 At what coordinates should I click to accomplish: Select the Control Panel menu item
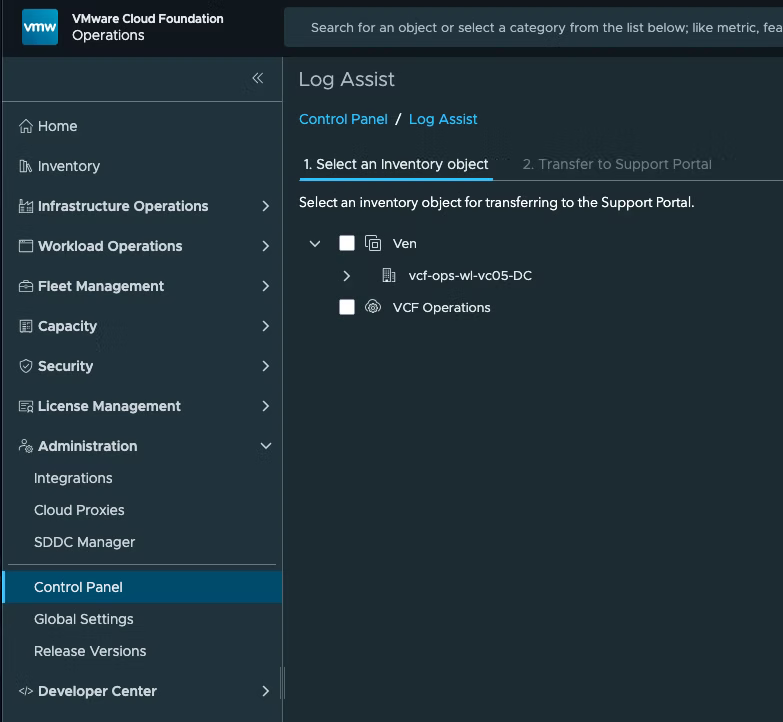[x=78, y=587]
